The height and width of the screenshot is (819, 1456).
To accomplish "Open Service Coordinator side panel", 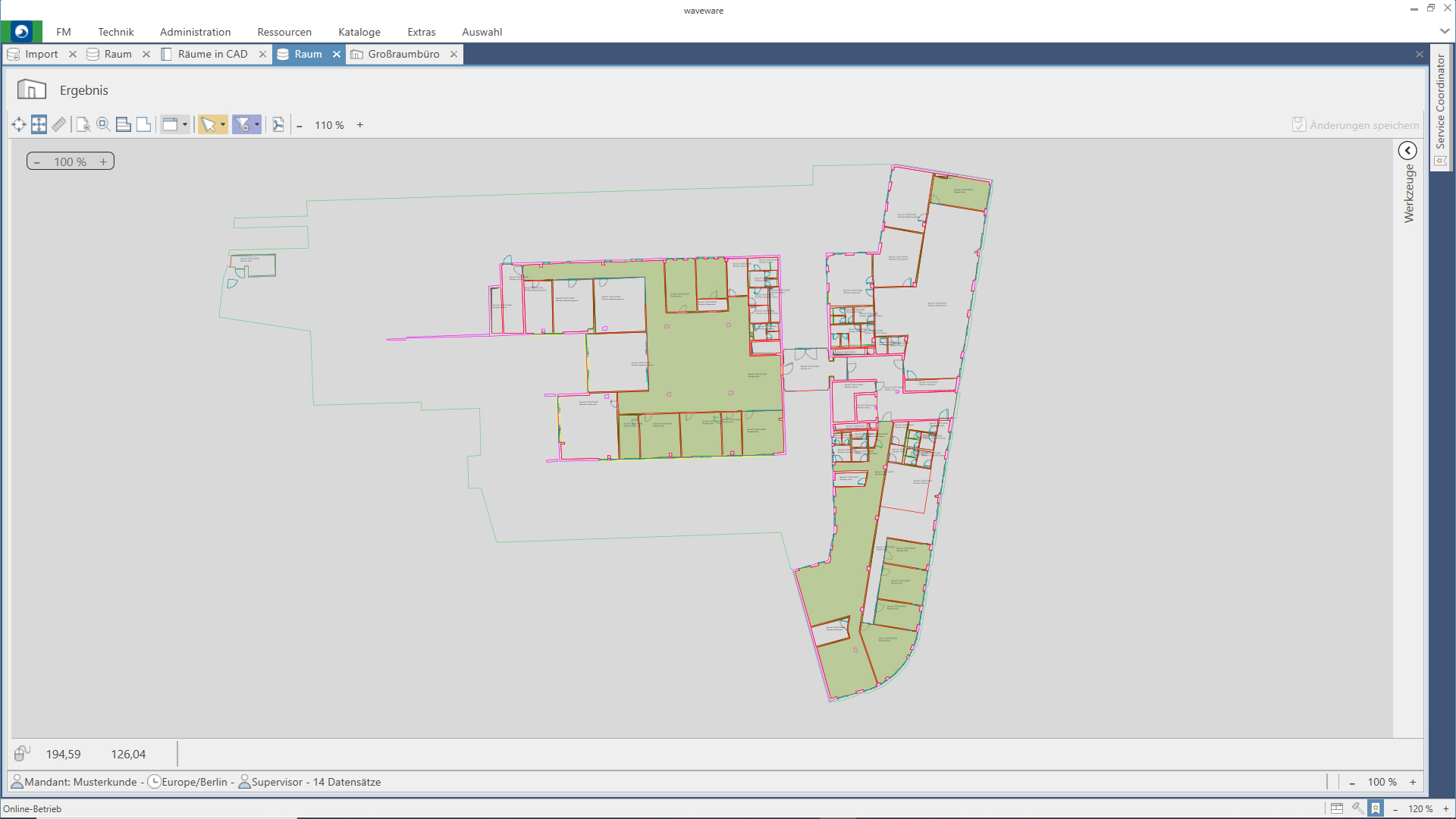I will click(x=1441, y=102).
